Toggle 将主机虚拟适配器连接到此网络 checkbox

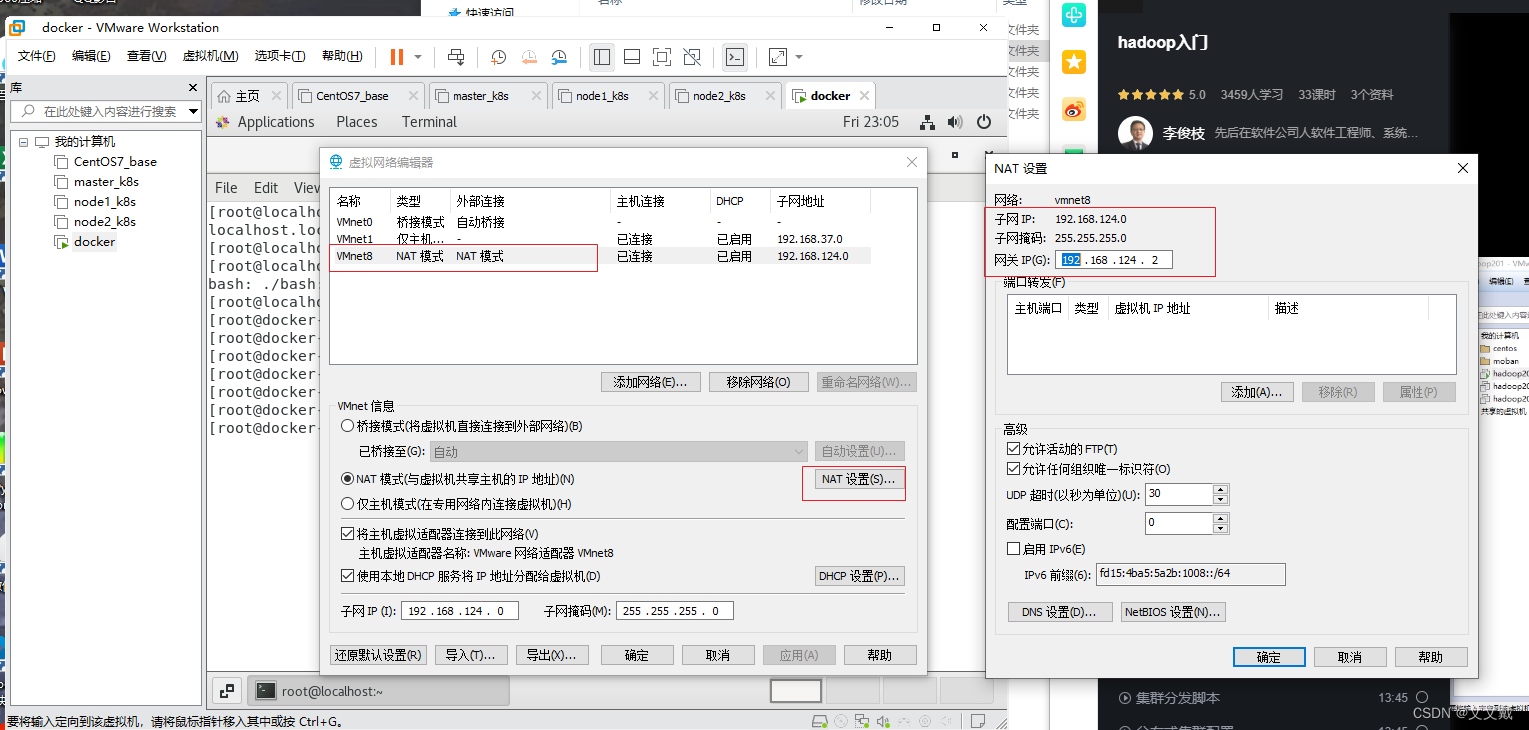347,534
